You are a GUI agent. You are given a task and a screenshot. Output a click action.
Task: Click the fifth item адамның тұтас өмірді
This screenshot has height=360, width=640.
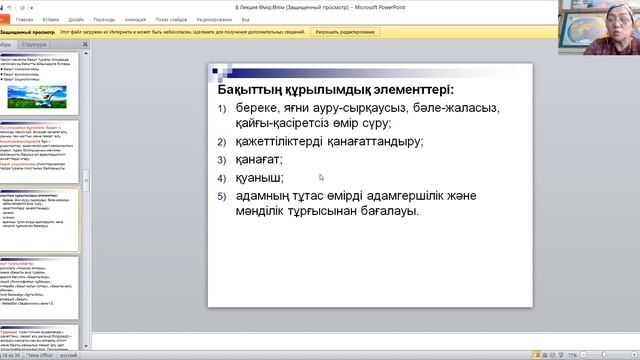(356, 203)
